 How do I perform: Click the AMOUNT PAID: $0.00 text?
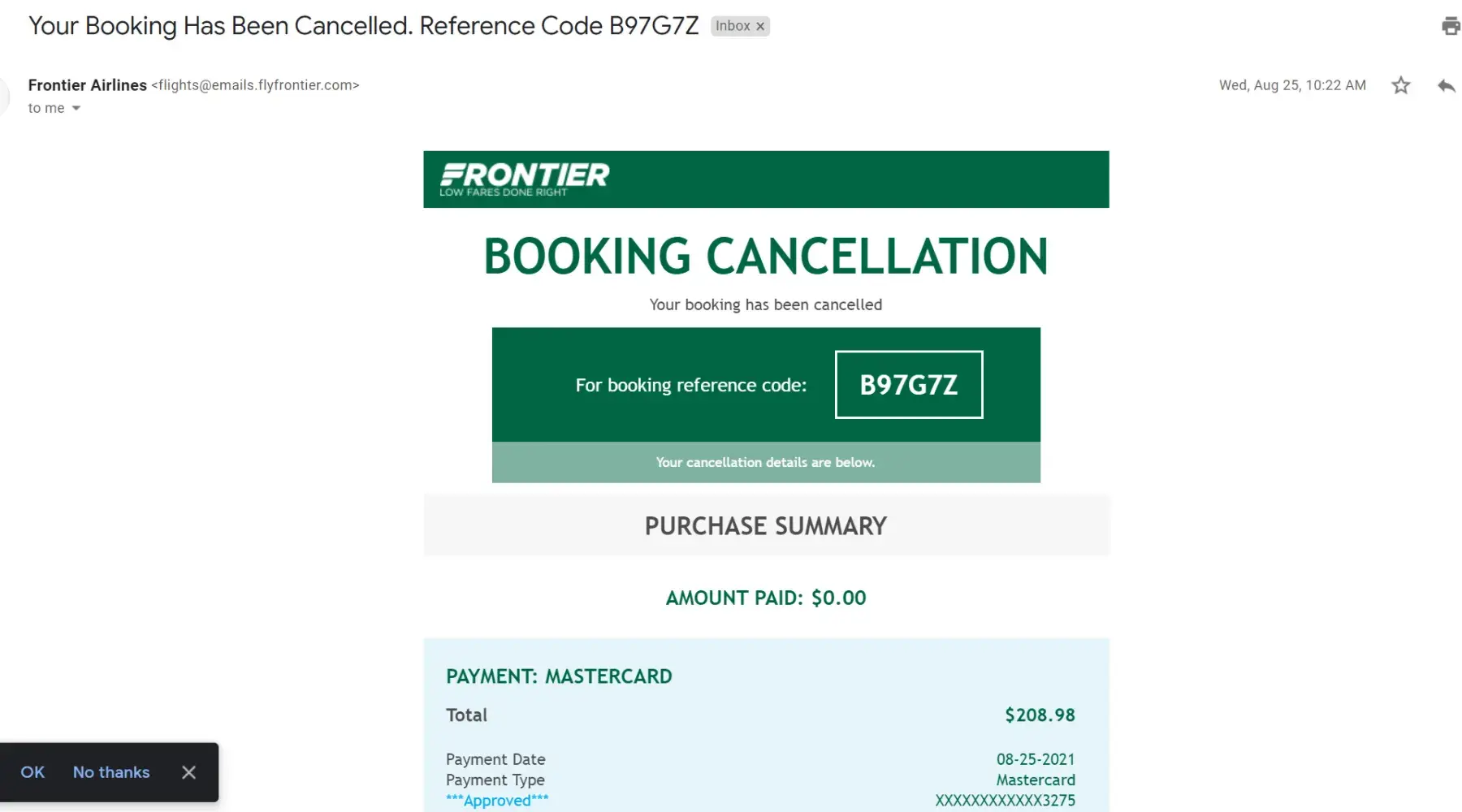[x=765, y=598]
